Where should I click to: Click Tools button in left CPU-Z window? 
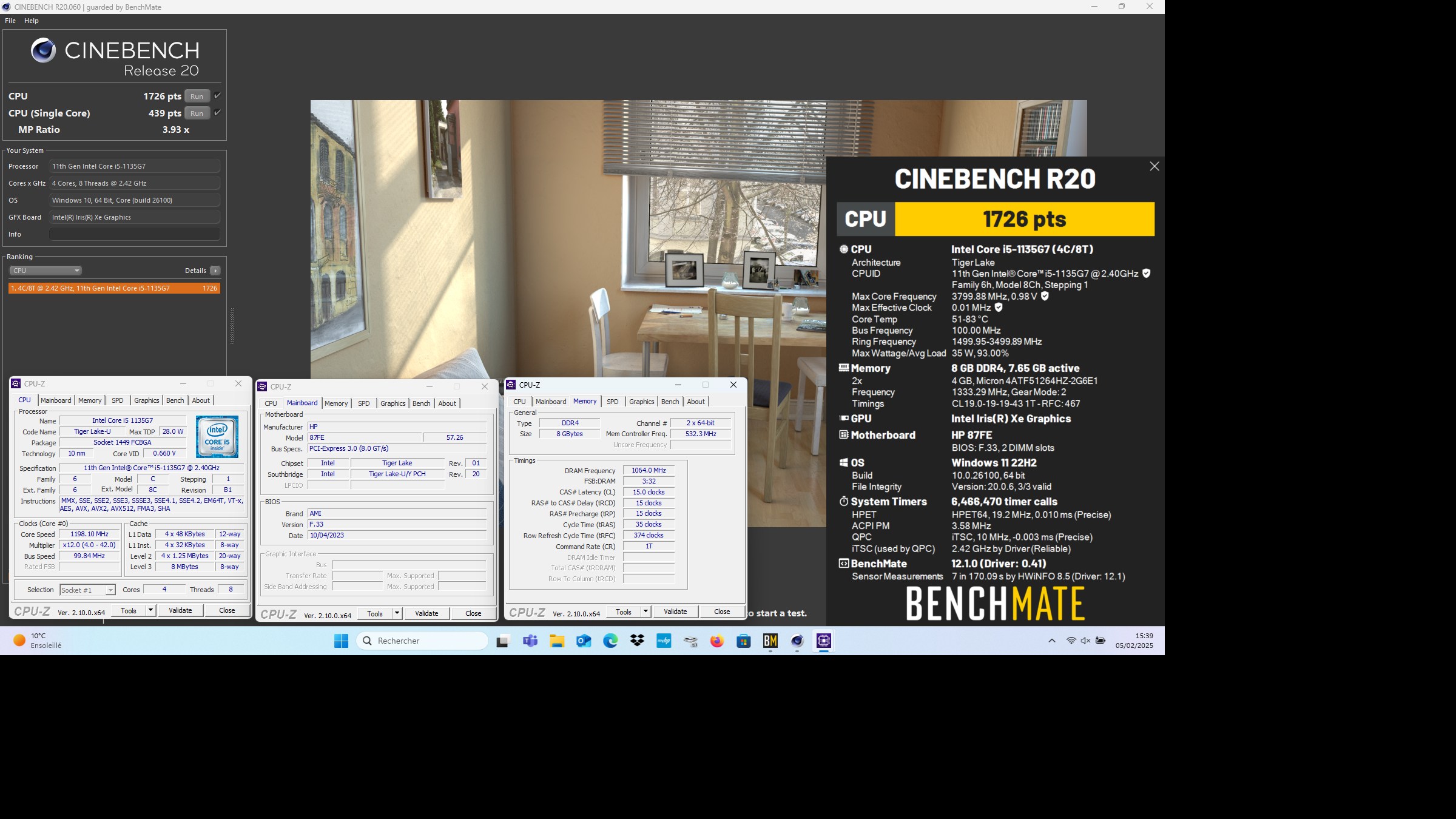[x=129, y=611]
